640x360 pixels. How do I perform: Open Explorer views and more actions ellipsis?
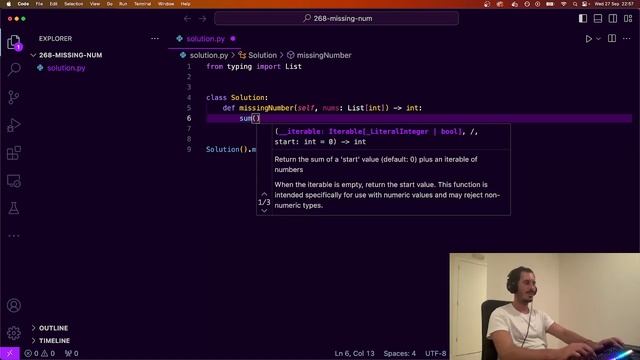155,38
